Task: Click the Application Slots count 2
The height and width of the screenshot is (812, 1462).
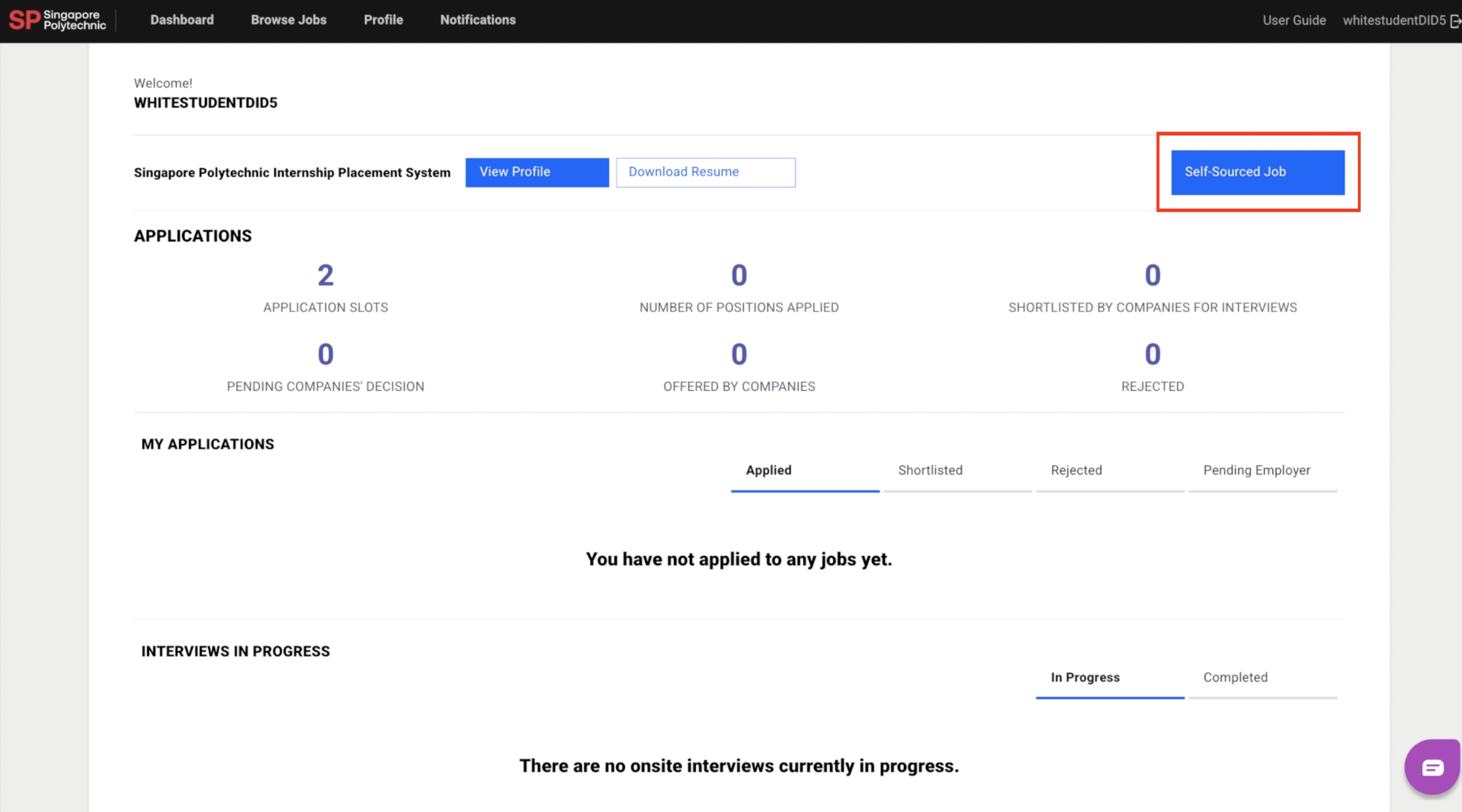Action: click(x=326, y=276)
